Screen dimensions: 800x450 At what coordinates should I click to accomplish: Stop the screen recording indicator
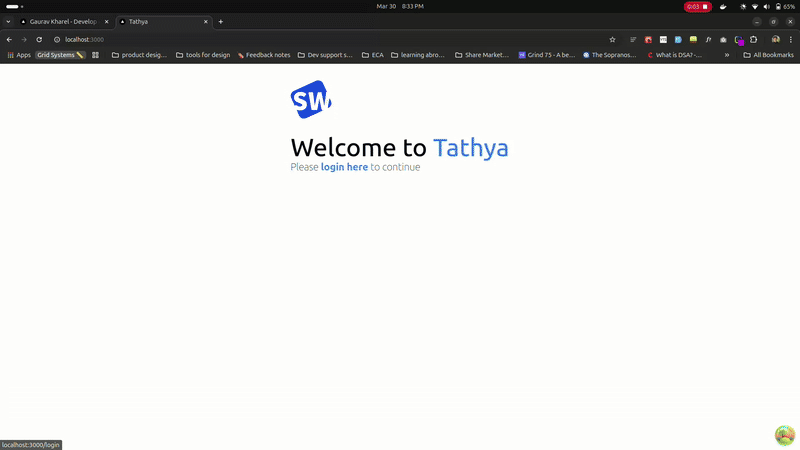tap(697, 7)
